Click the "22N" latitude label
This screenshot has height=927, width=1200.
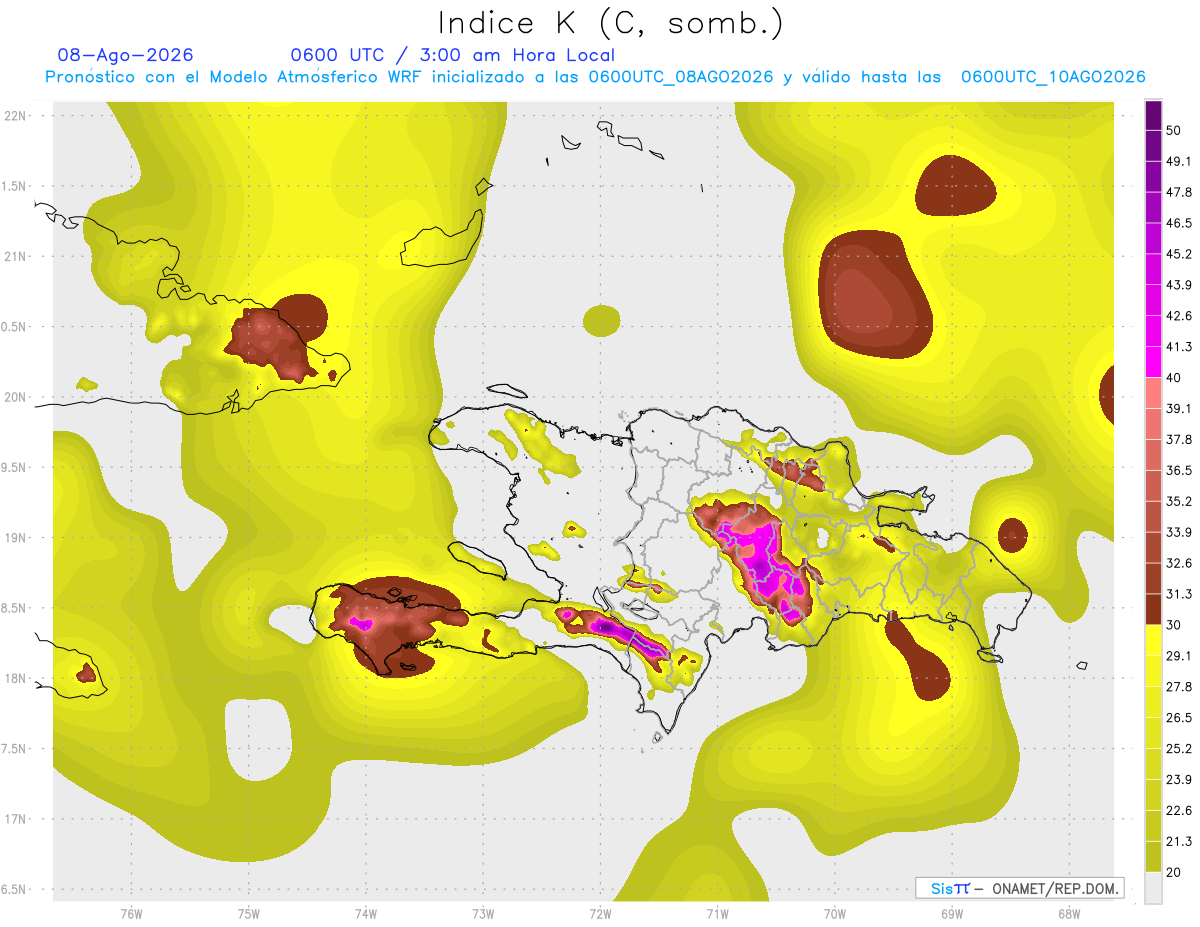(15, 116)
